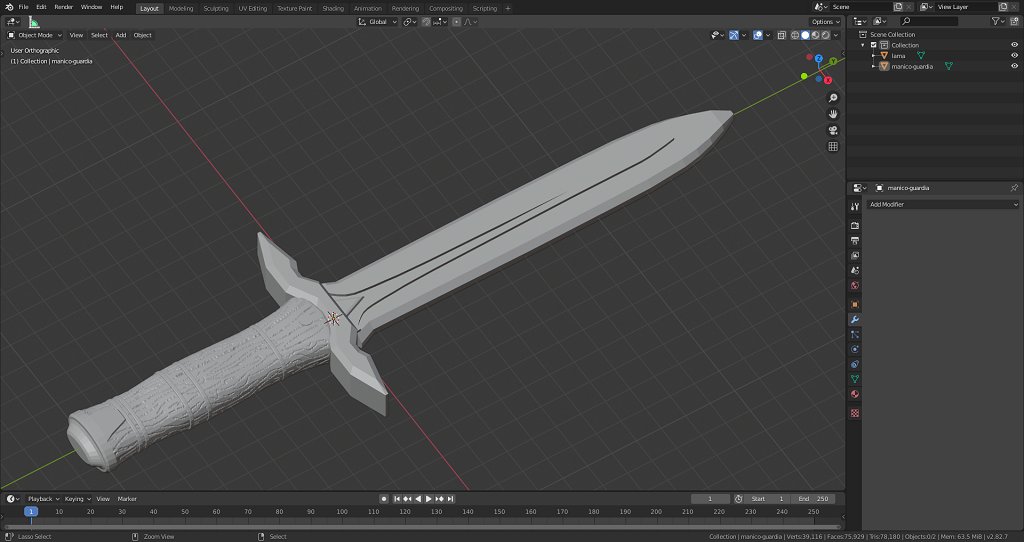The image size is (1024, 542).
Task: Toggle the snapping magnet button
Action: click(426, 22)
